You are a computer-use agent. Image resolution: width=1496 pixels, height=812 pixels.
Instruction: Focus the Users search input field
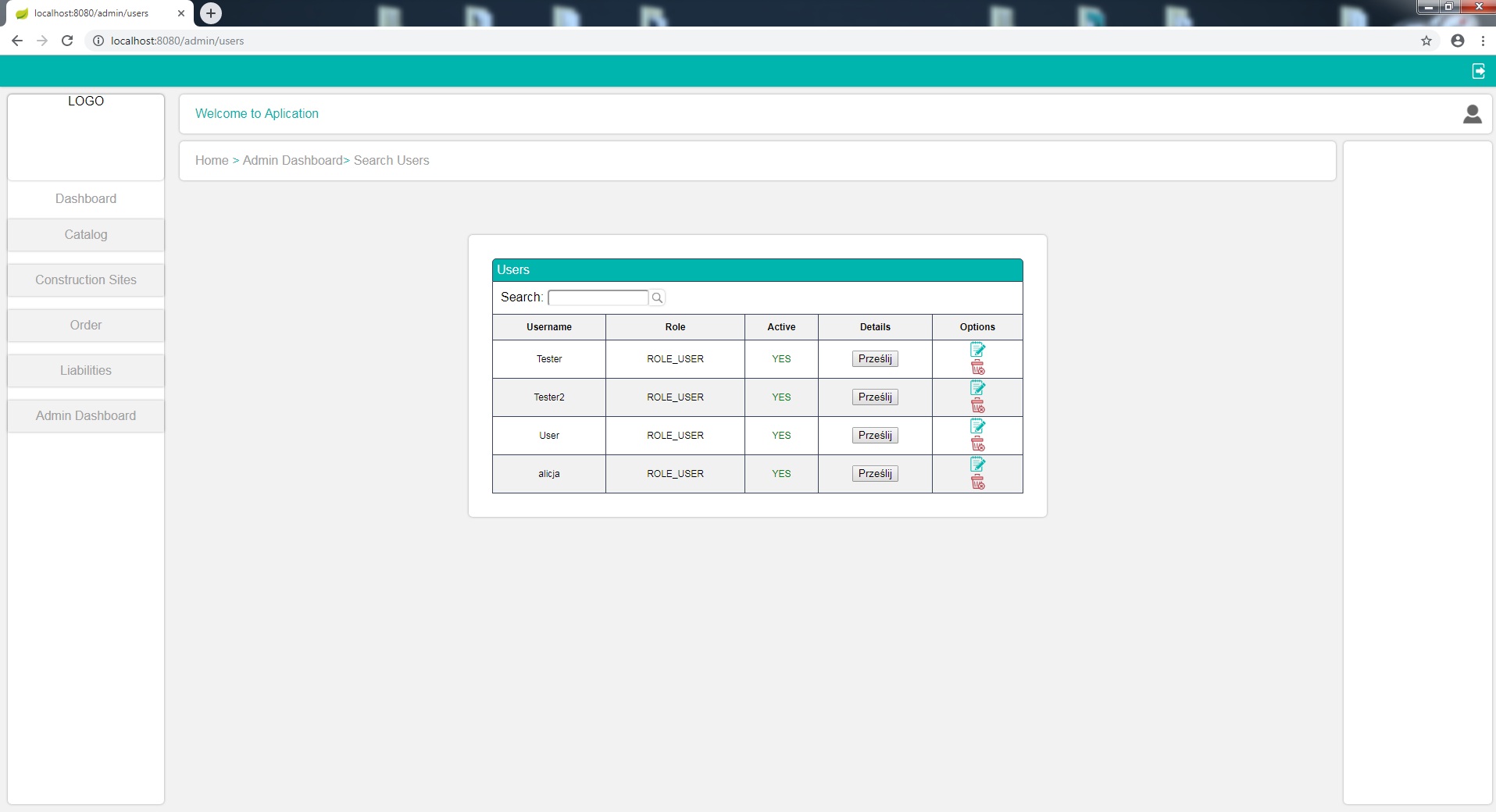pos(598,297)
